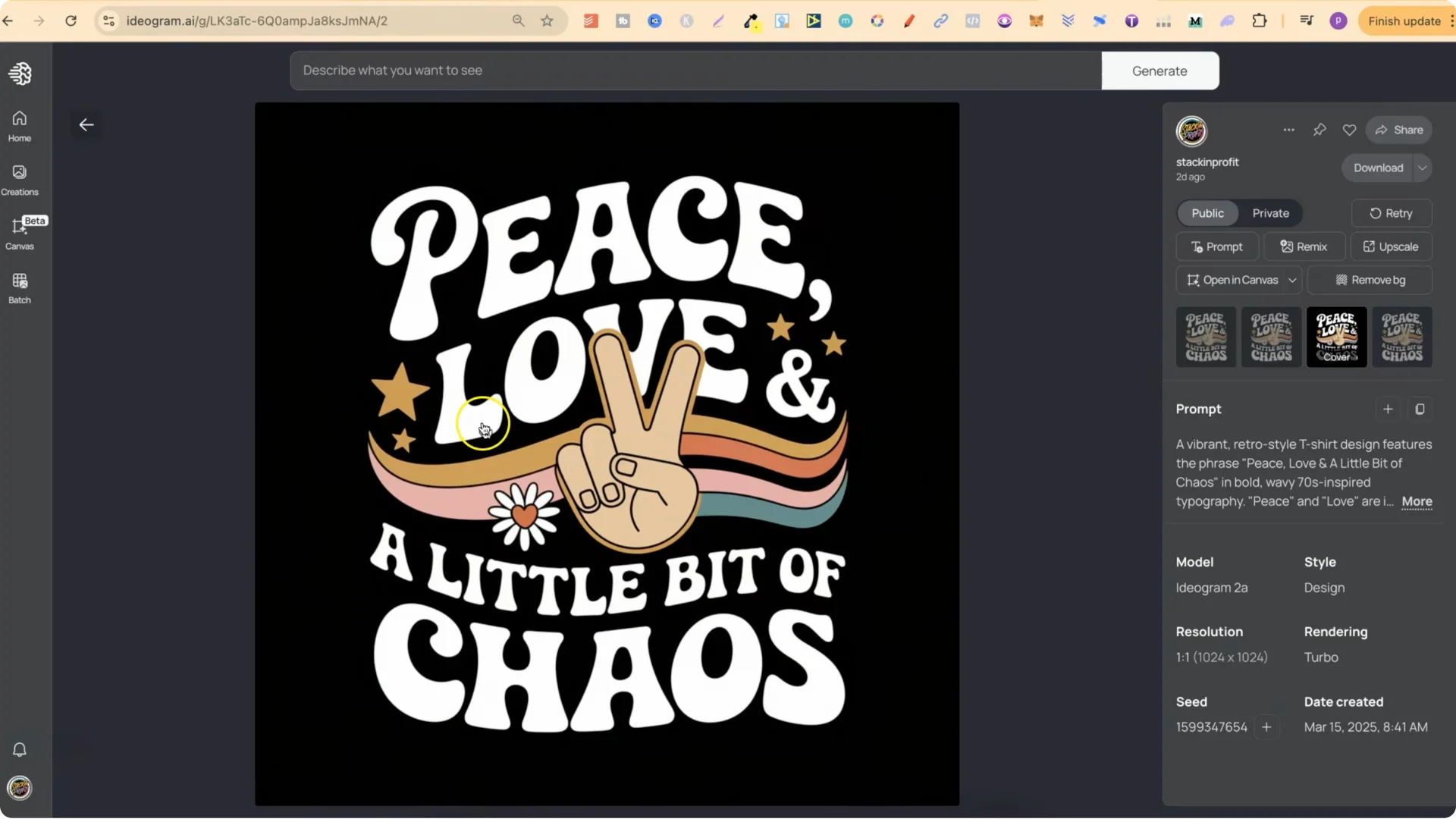Click the Generate button

1159,70
